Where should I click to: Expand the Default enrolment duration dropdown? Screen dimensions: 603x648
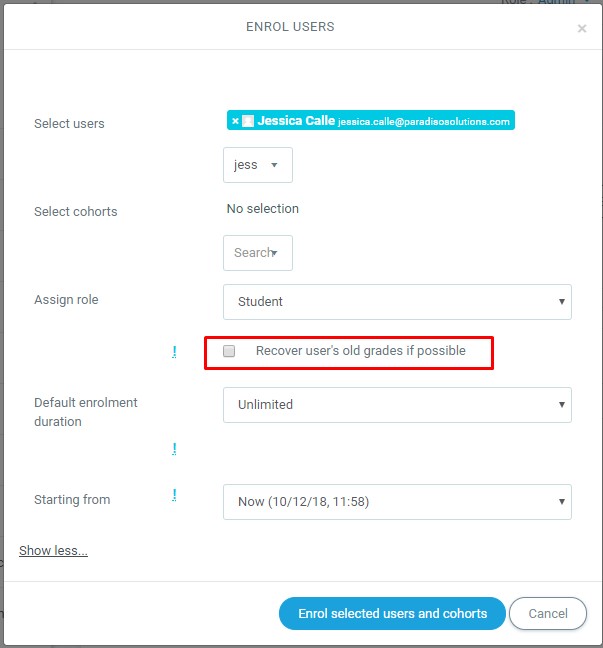pos(397,405)
